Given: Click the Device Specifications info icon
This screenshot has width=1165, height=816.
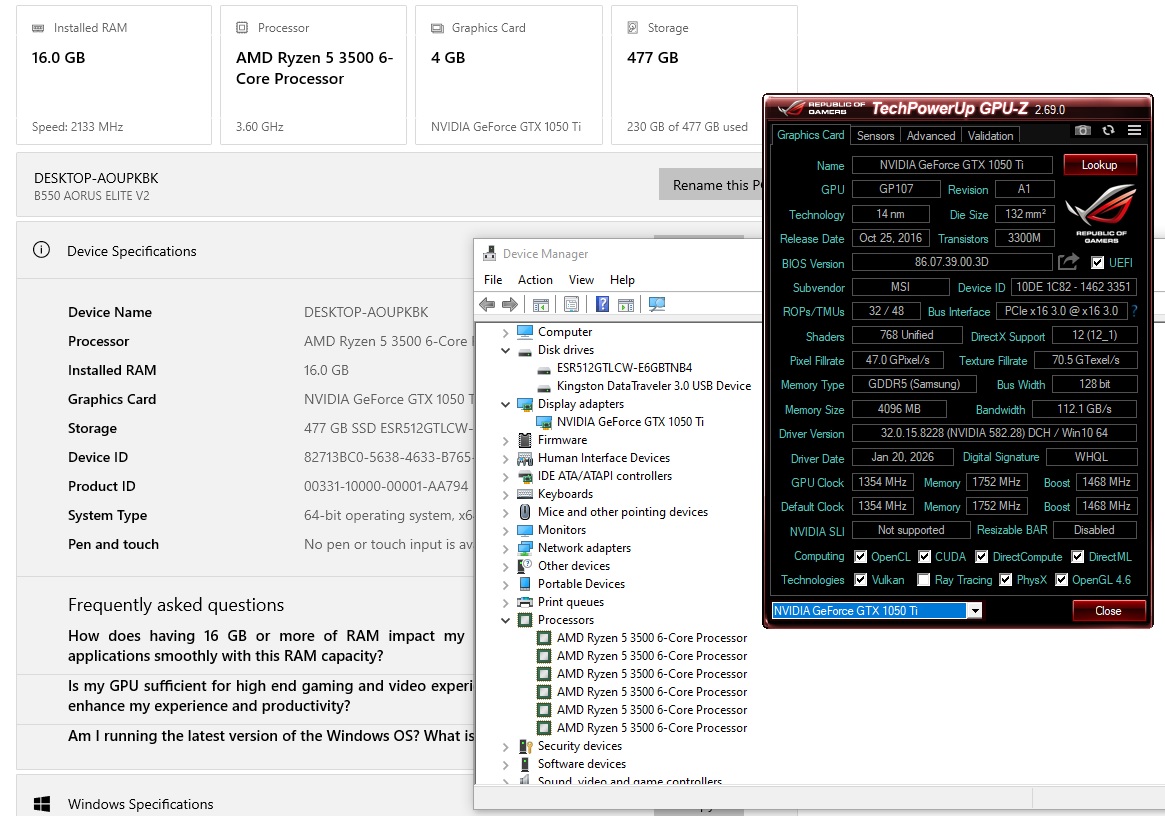Looking at the screenshot, I should click(x=42, y=250).
